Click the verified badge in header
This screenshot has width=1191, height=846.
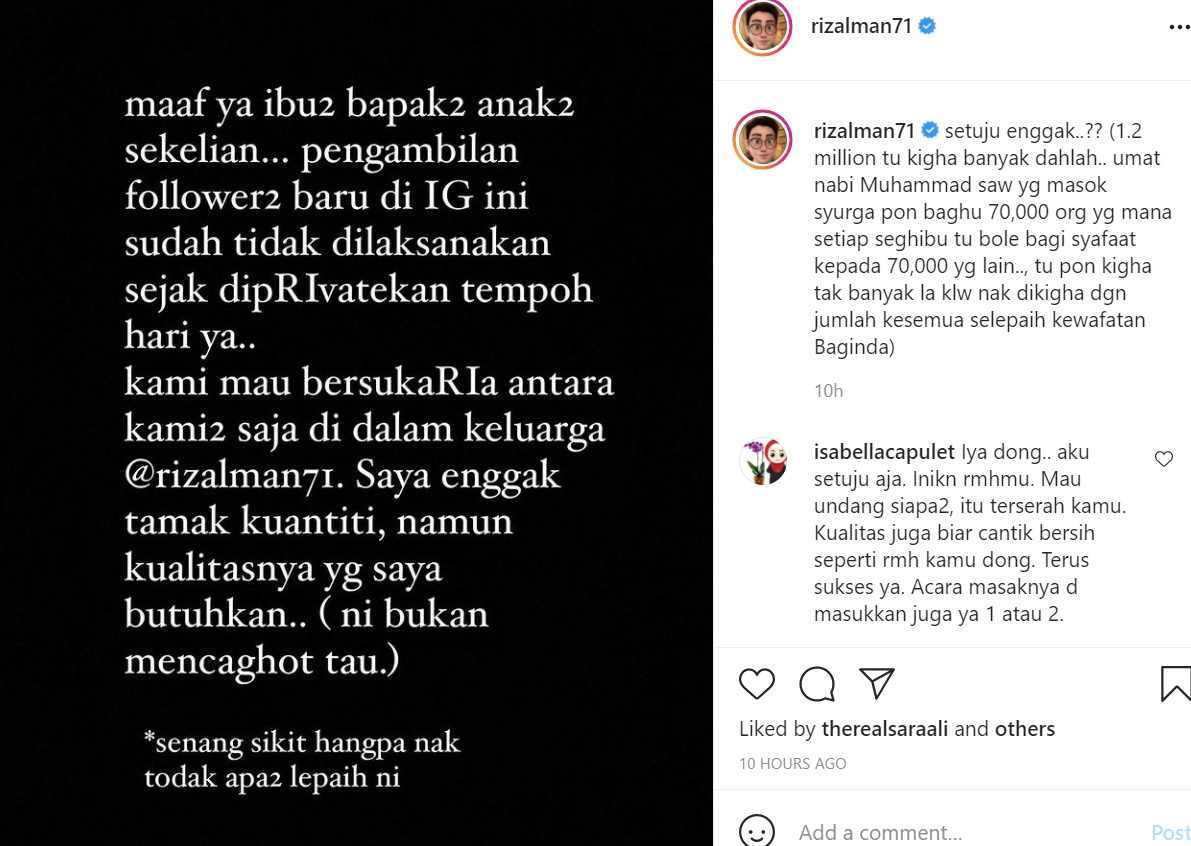click(927, 26)
